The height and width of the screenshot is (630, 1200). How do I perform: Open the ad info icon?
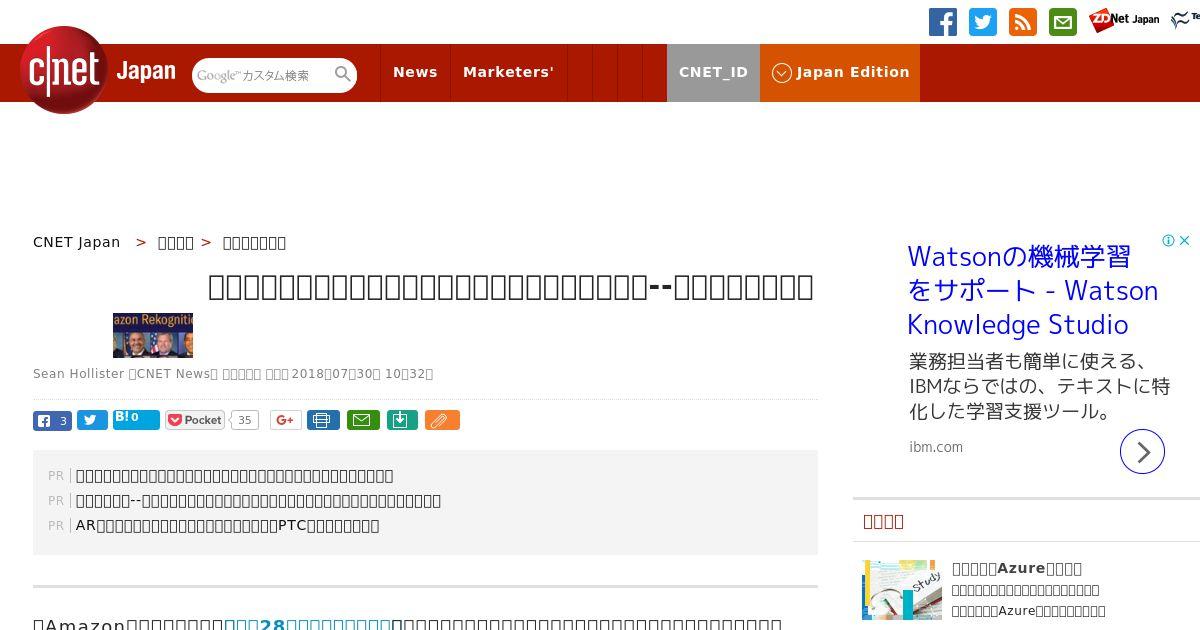pyautogui.click(x=1168, y=241)
